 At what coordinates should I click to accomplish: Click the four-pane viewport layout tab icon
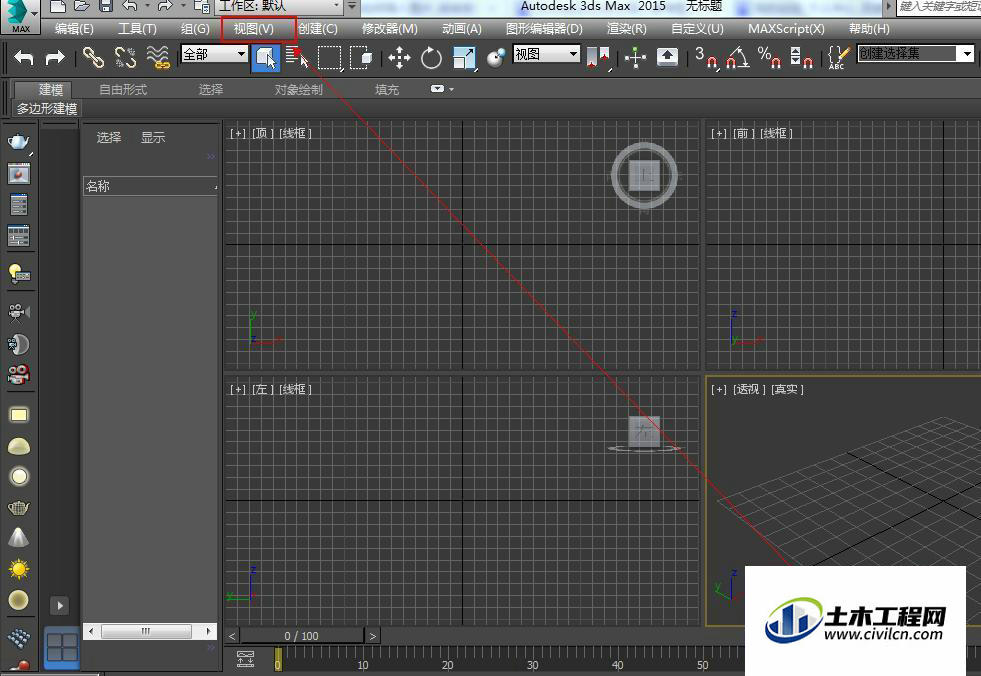[63, 647]
